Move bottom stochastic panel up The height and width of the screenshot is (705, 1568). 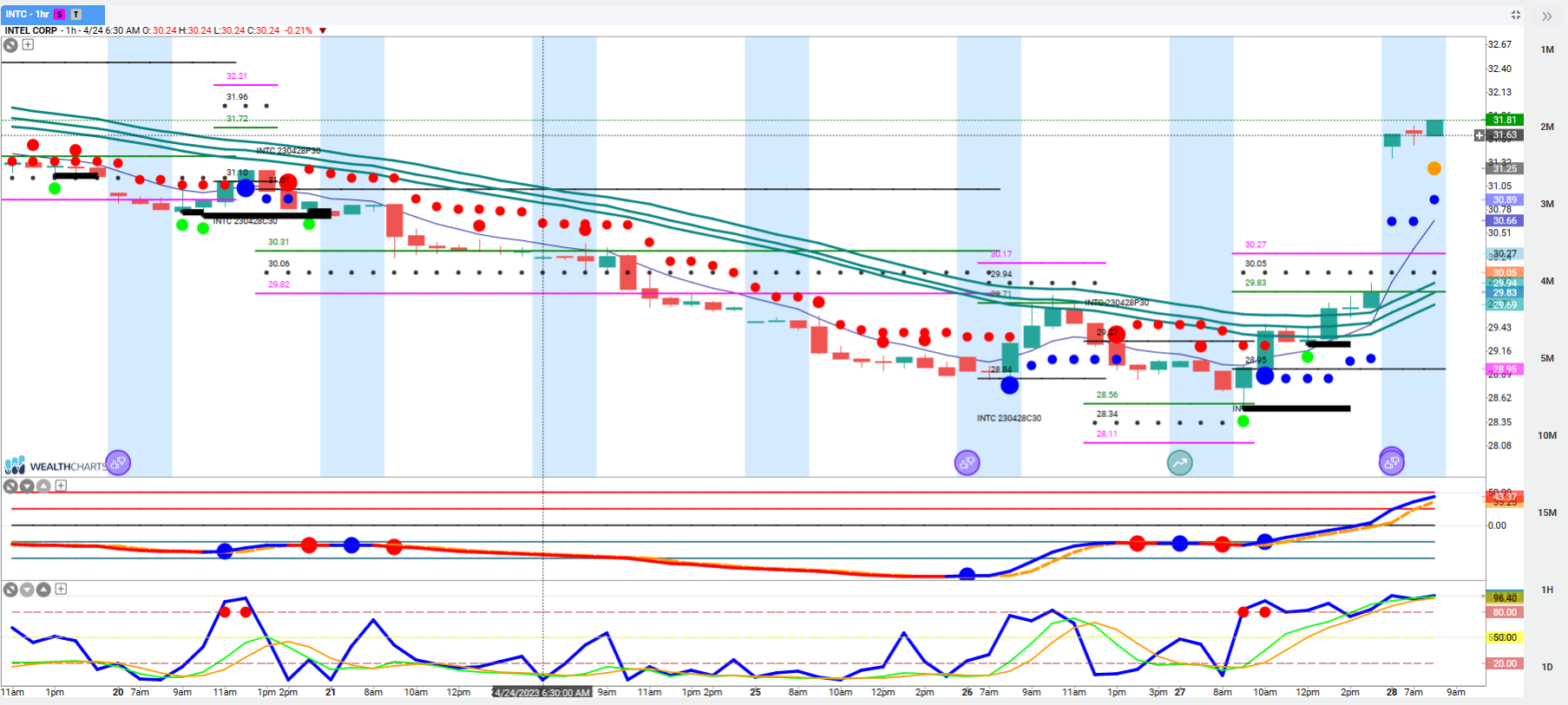43,590
